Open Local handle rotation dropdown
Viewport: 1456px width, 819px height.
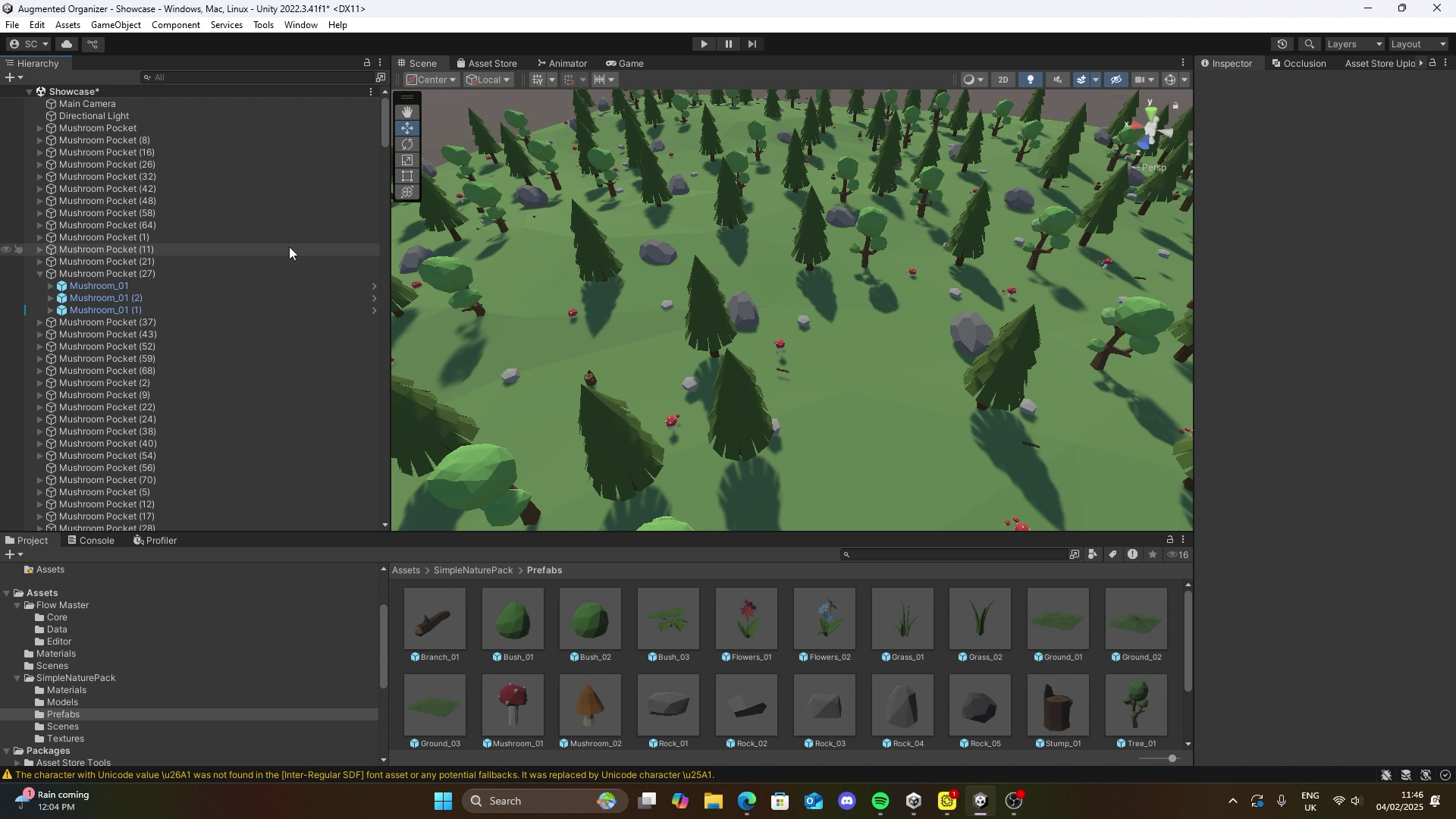point(488,80)
